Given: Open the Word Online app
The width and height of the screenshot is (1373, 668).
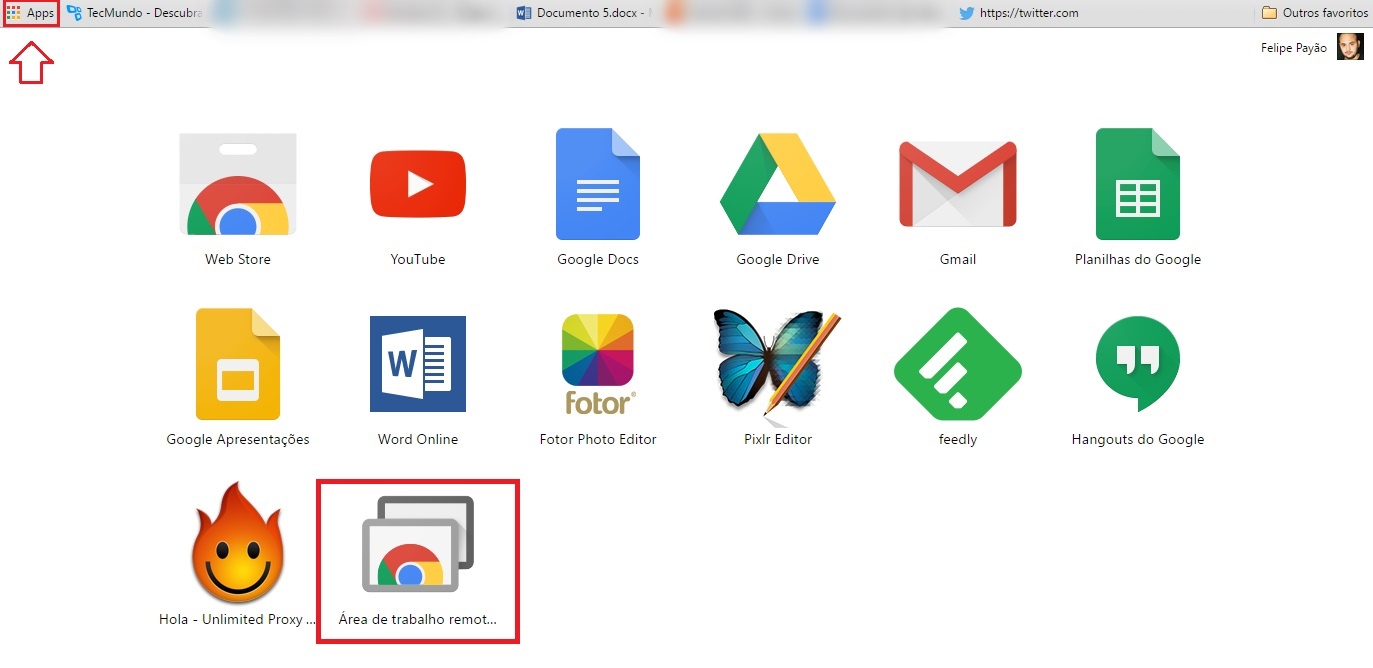Looking at the screenshot, I should [418, 364].
